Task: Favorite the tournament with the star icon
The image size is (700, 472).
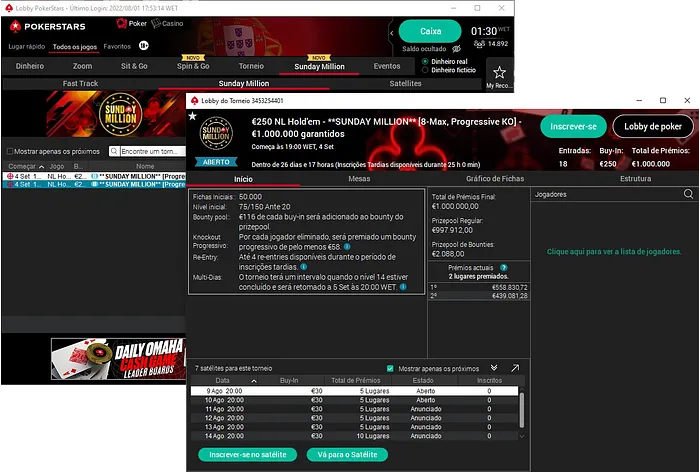Action: tap(192, 116)
